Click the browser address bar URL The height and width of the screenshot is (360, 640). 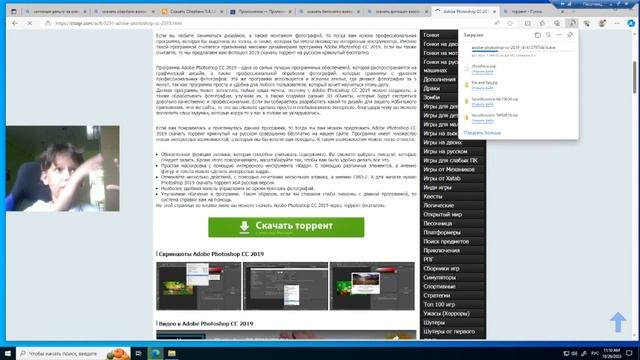(x=119, y=23)
